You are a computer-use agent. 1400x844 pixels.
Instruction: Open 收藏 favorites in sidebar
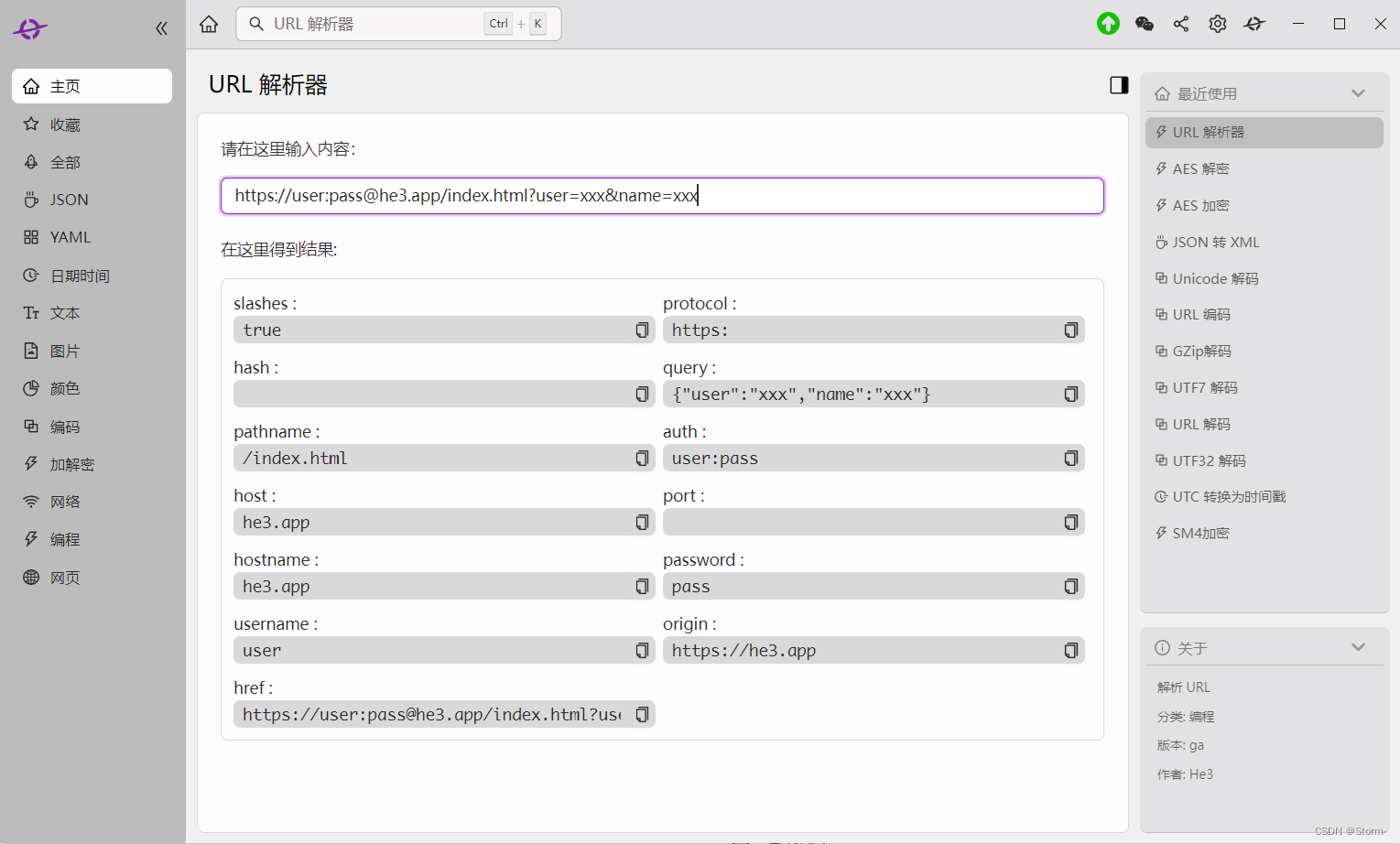(65, 124)
